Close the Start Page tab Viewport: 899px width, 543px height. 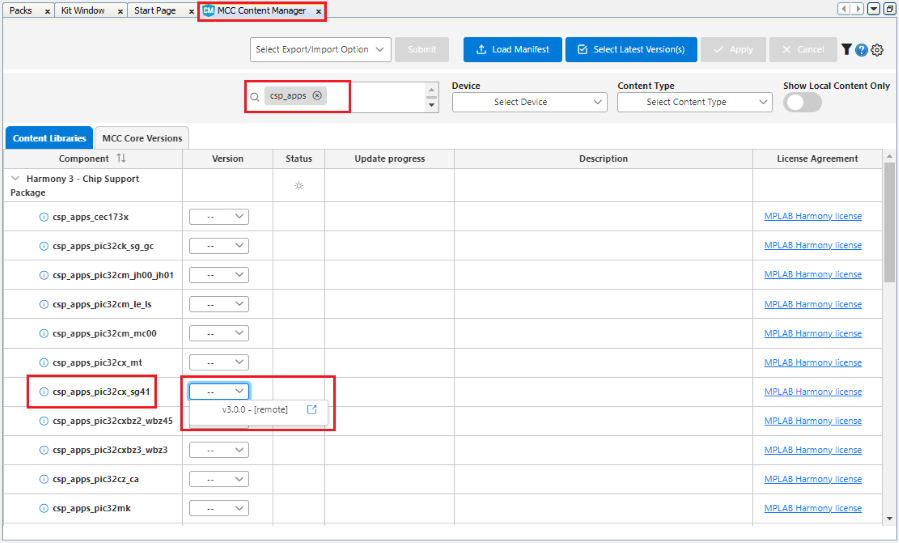click(191, 11)
